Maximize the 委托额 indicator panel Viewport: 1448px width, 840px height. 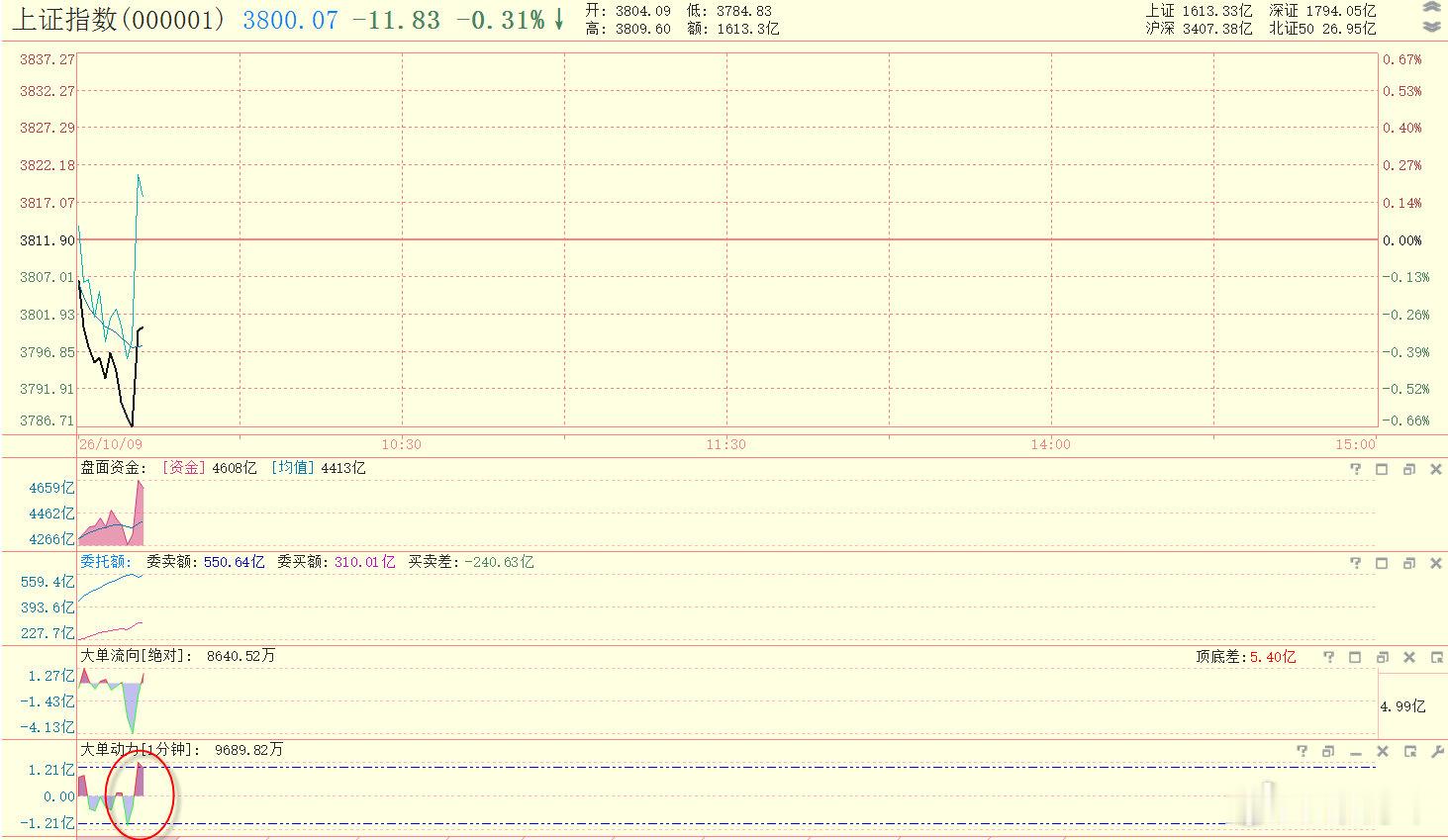click(1383, 563)
